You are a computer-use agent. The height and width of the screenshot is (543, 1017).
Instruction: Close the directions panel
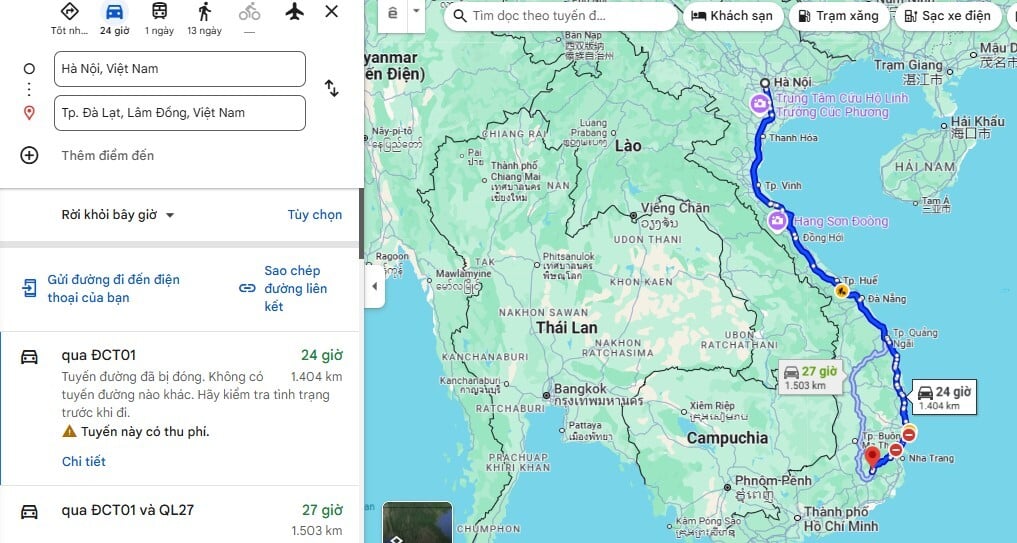click(331, 11)
